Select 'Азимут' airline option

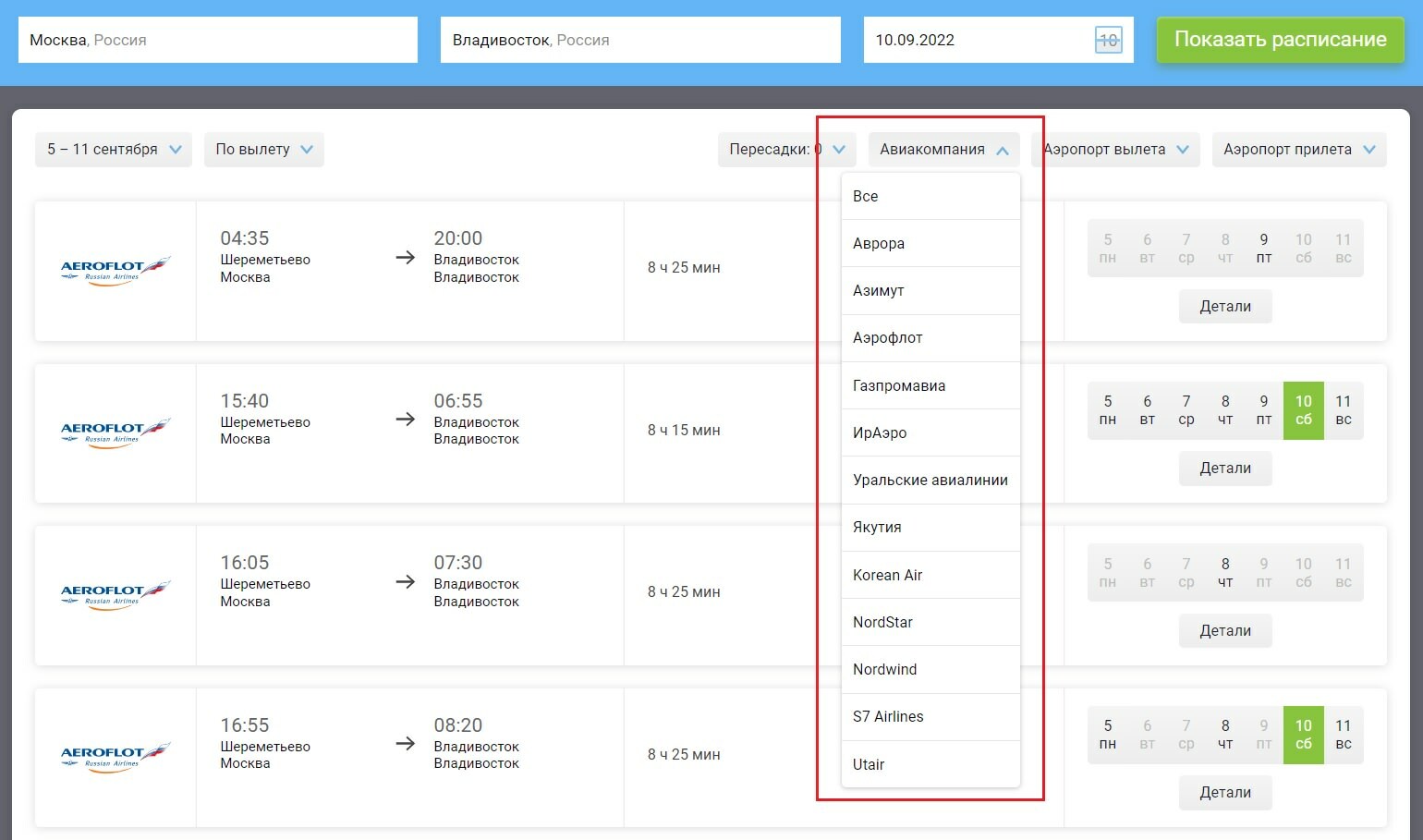[930, 290]
